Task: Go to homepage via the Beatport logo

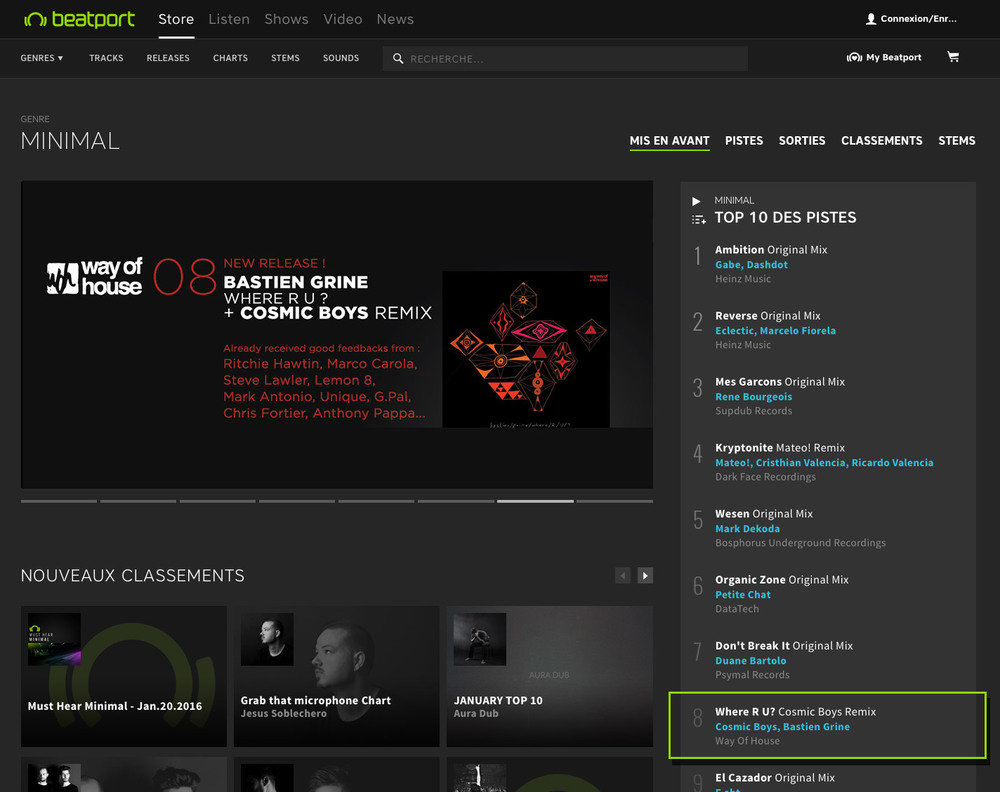Action: coord(79,18)
